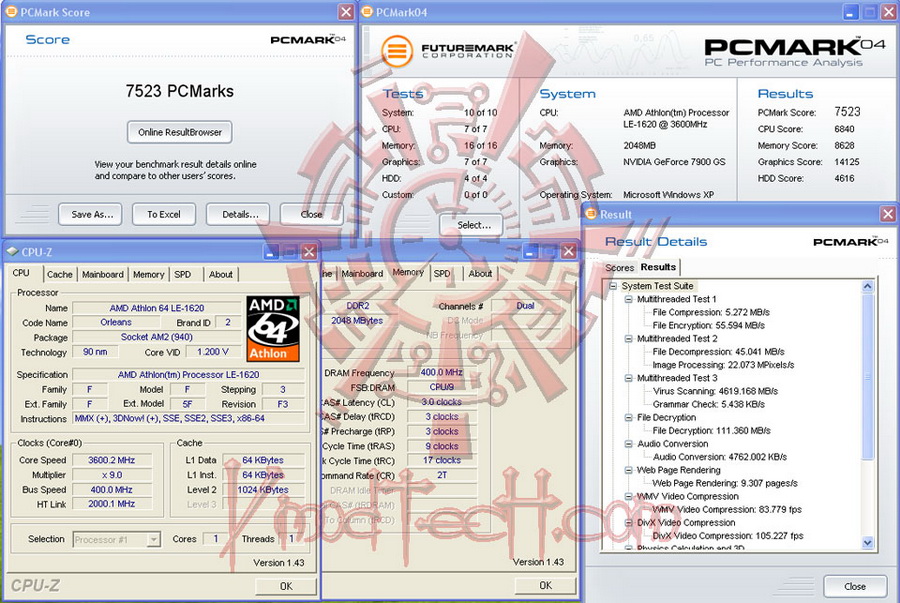The image size is (900, 603).
Task: Click the Futuremark orange logo icon
Action: 397,52
